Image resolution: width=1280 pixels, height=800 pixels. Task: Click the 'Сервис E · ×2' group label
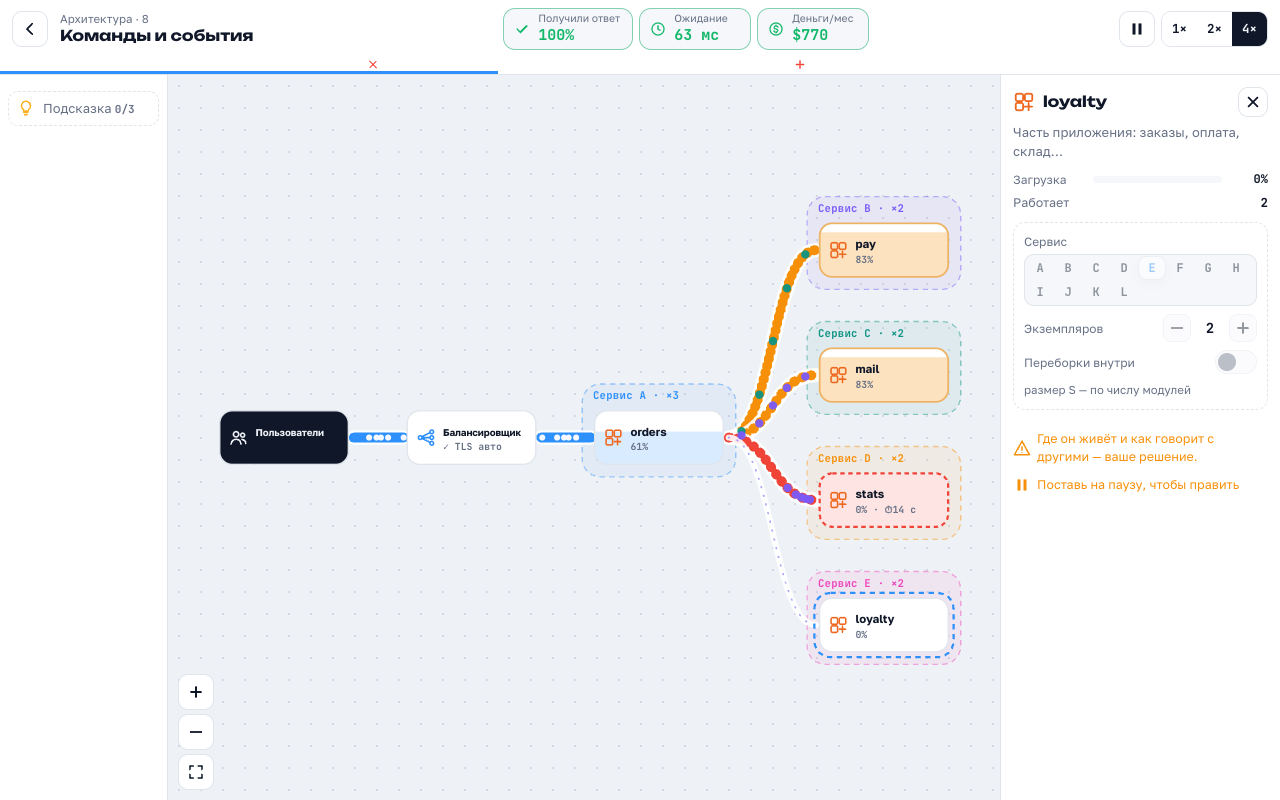[860, 584]
